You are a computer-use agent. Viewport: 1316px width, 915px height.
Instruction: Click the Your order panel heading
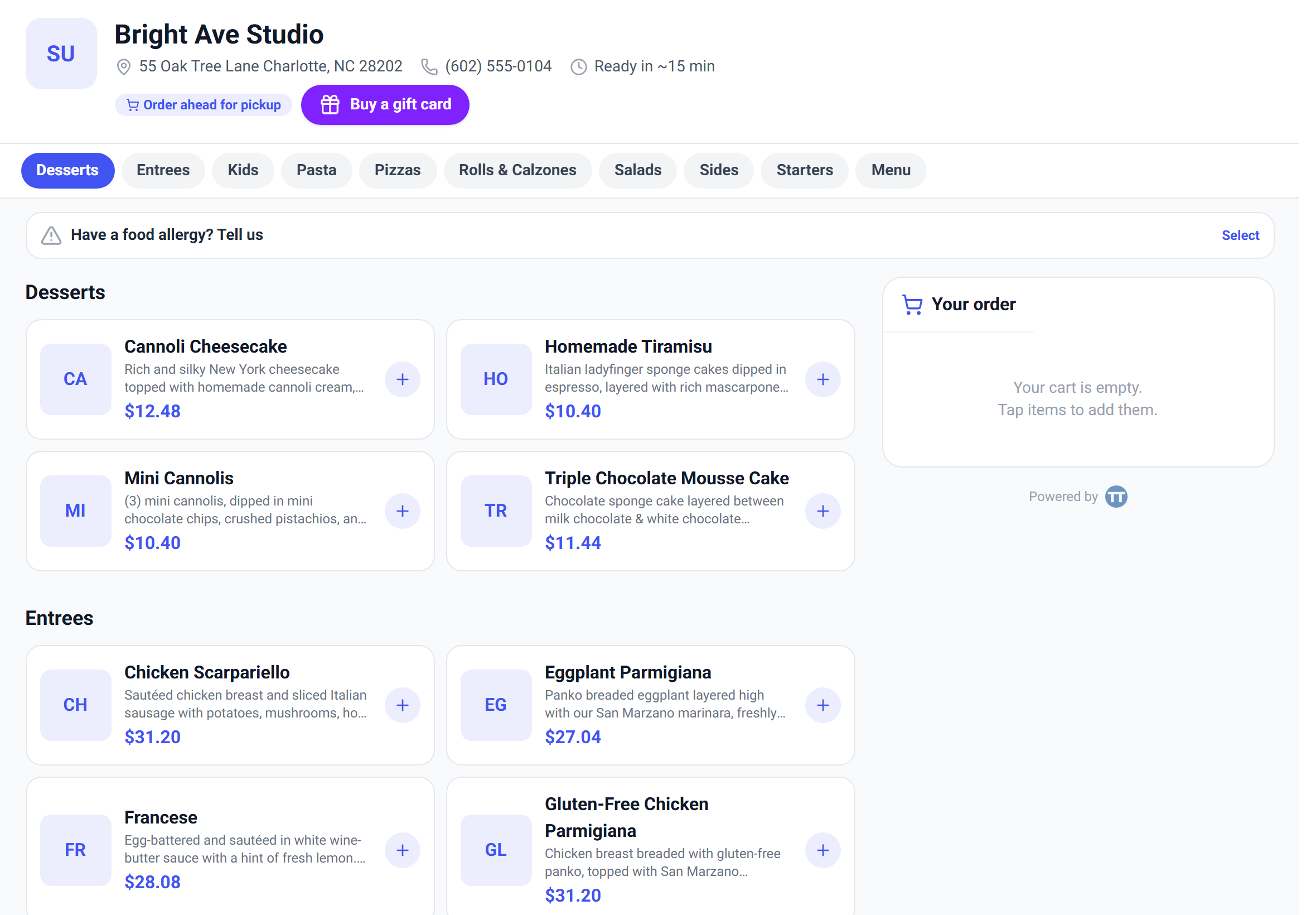[973, 305]
